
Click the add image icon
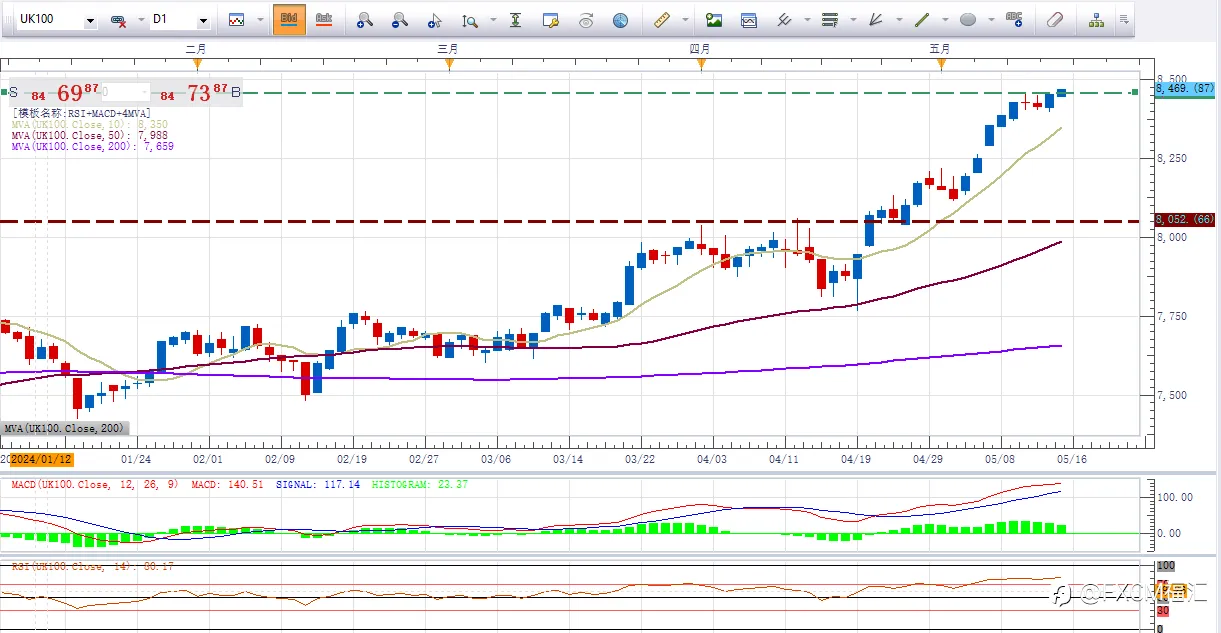[x=714, y=20]
